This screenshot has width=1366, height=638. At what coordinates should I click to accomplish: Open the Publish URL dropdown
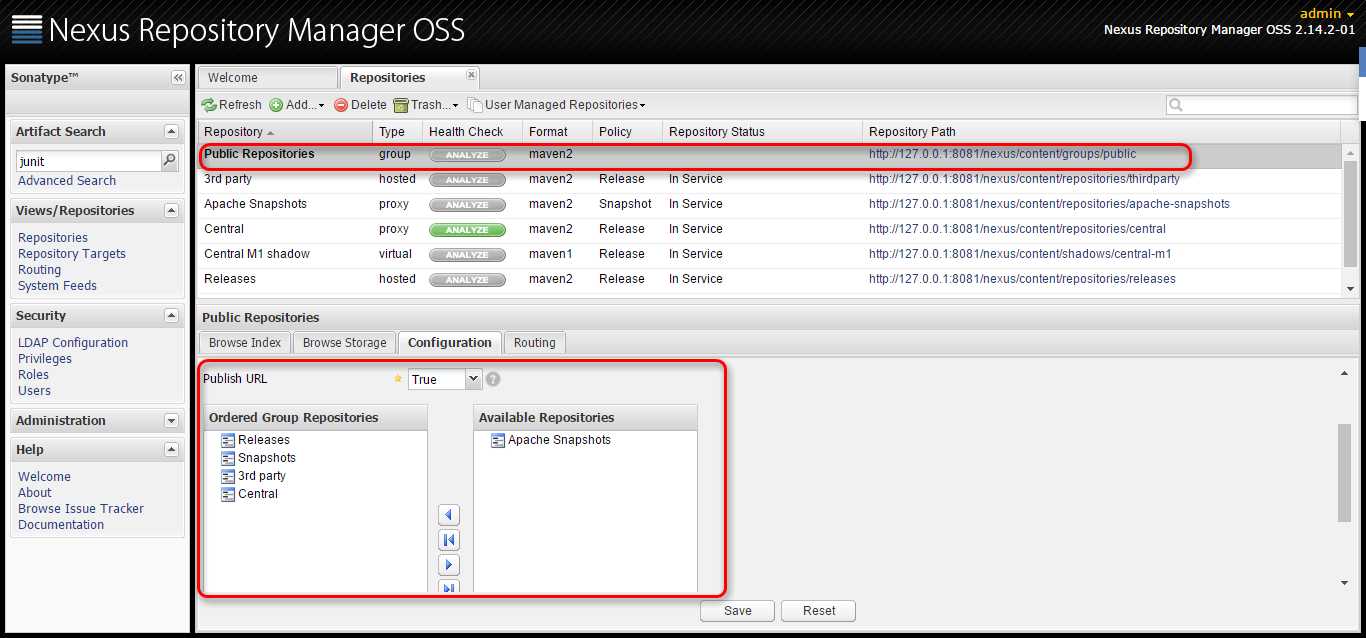[474, 379]
